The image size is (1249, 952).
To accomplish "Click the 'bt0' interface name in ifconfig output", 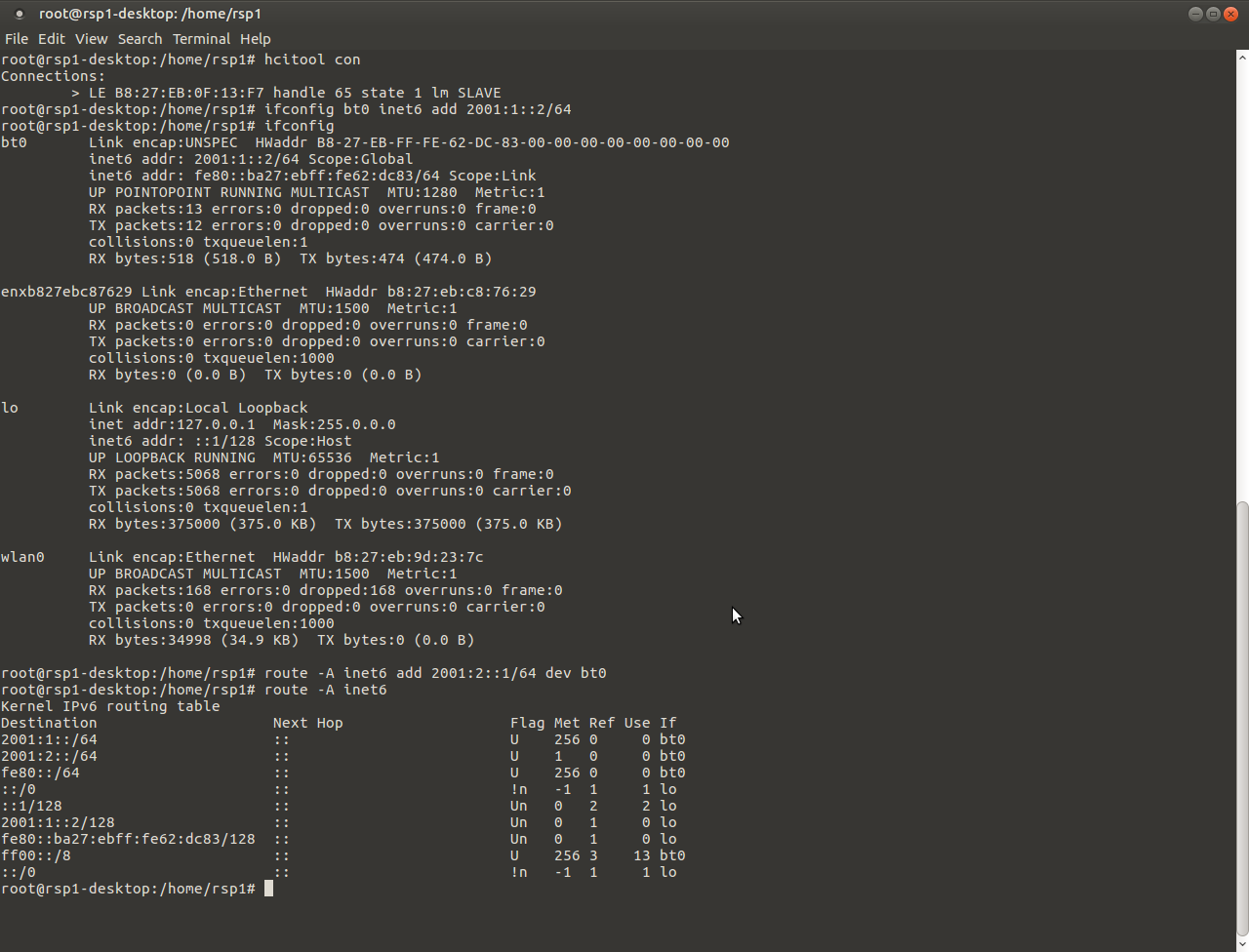I will tap(14, 142).
